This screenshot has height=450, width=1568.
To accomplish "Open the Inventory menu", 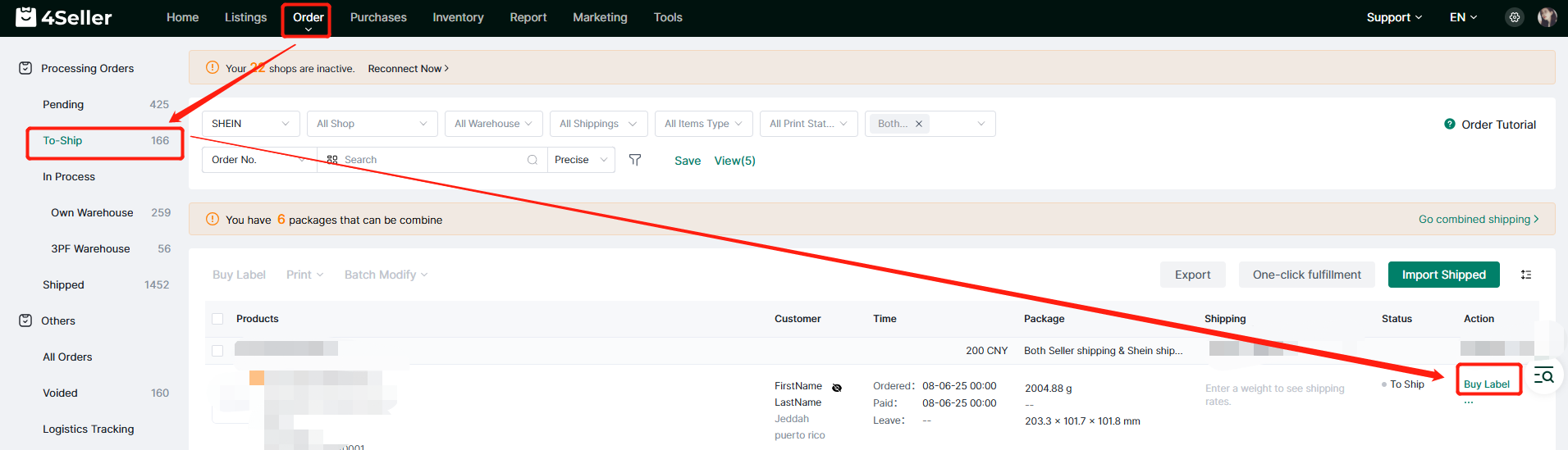I will click(x=458, y=17).
